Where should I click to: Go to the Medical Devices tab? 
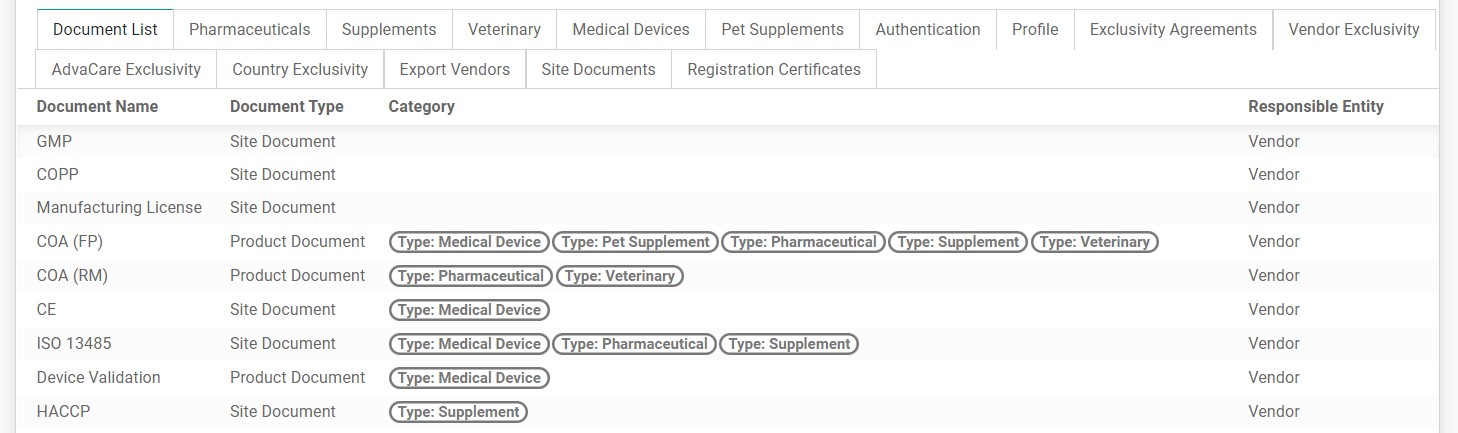point(631,29)
